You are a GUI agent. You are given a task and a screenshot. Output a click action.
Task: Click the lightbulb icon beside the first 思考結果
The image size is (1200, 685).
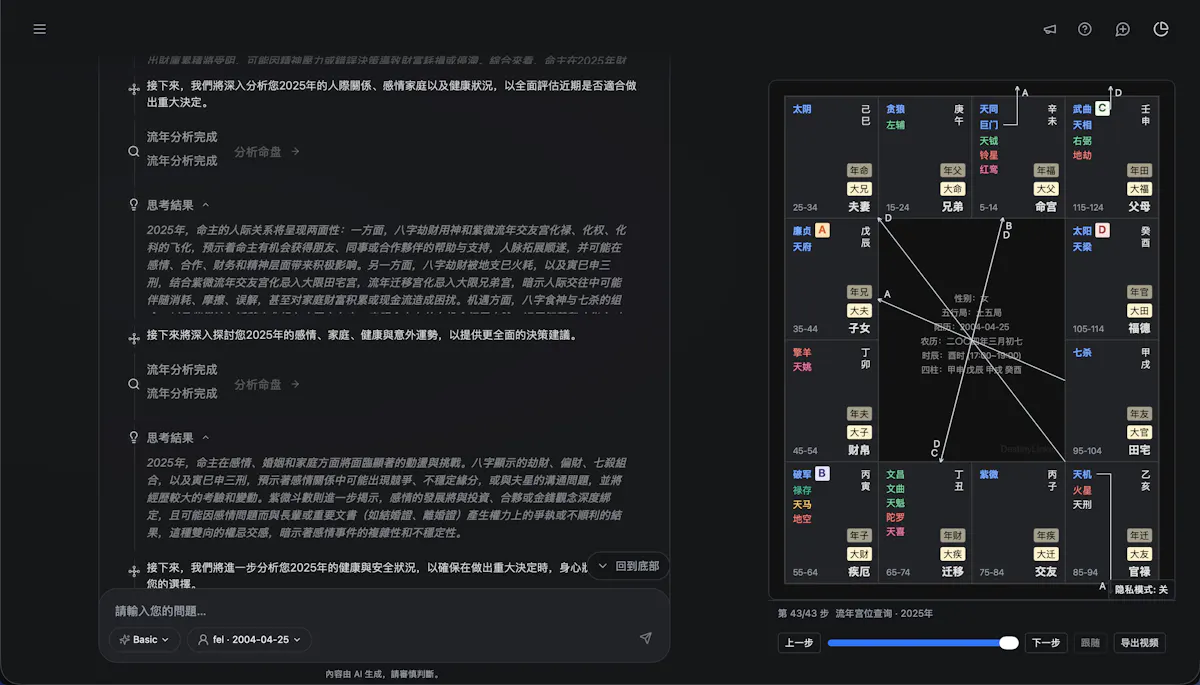tap(133, 204)
